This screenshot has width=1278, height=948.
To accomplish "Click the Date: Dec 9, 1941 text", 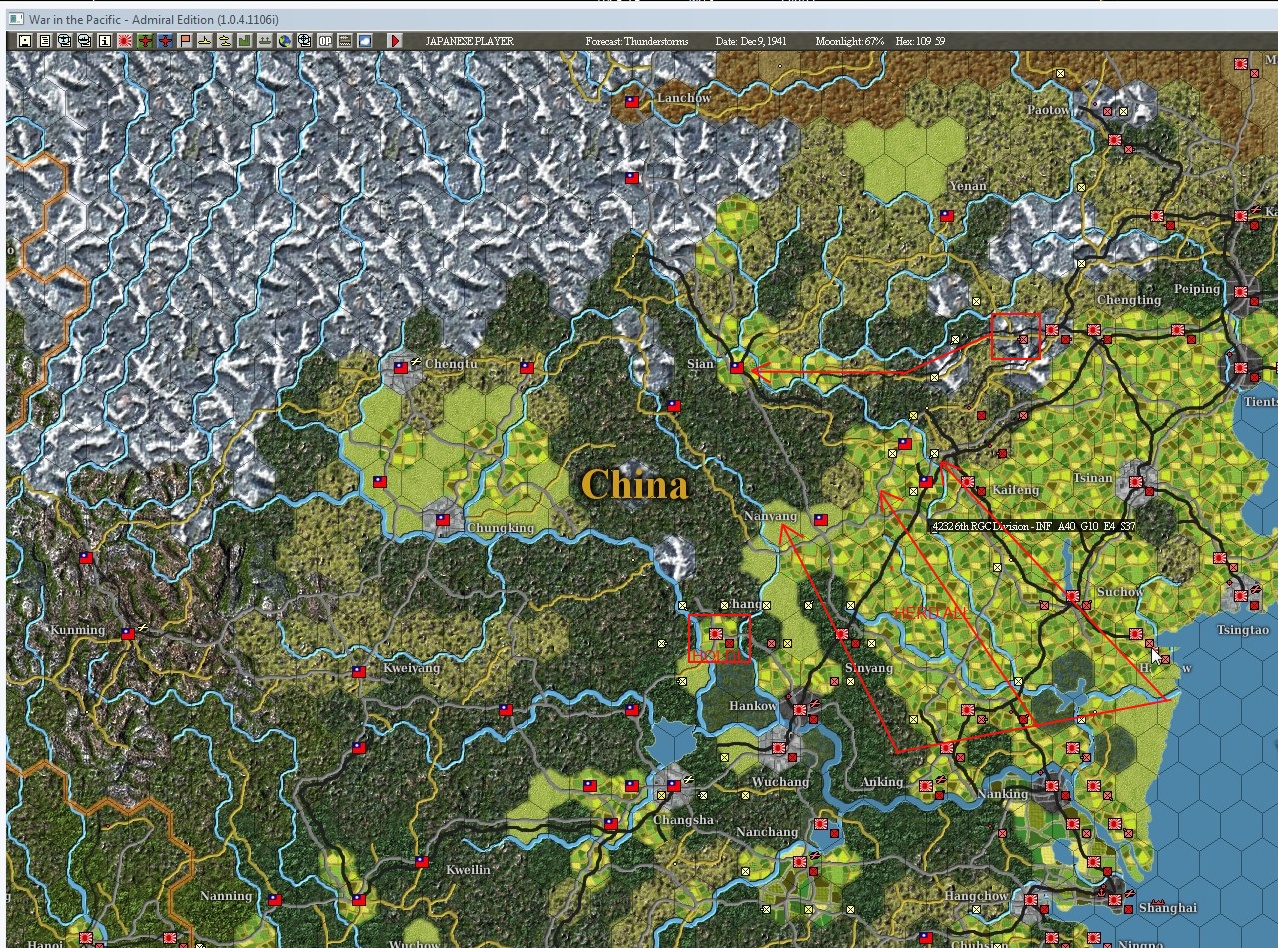I will pyautogui.click(x=752, y=41).
